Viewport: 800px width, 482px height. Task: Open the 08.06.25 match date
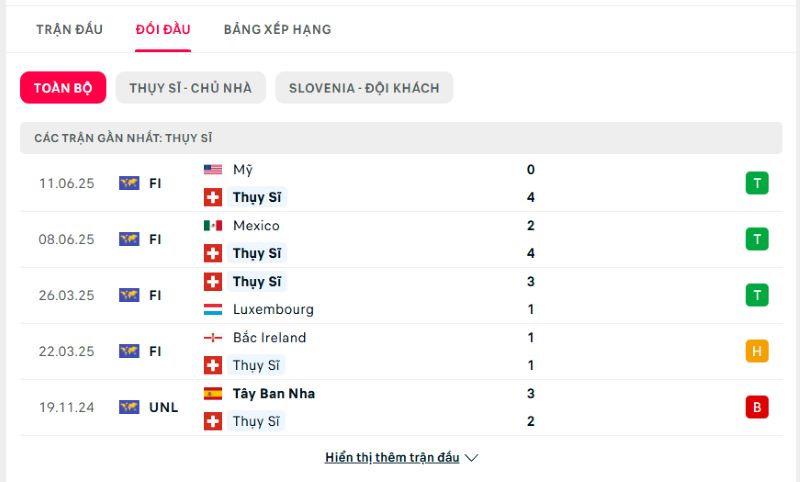click(66, 239)
